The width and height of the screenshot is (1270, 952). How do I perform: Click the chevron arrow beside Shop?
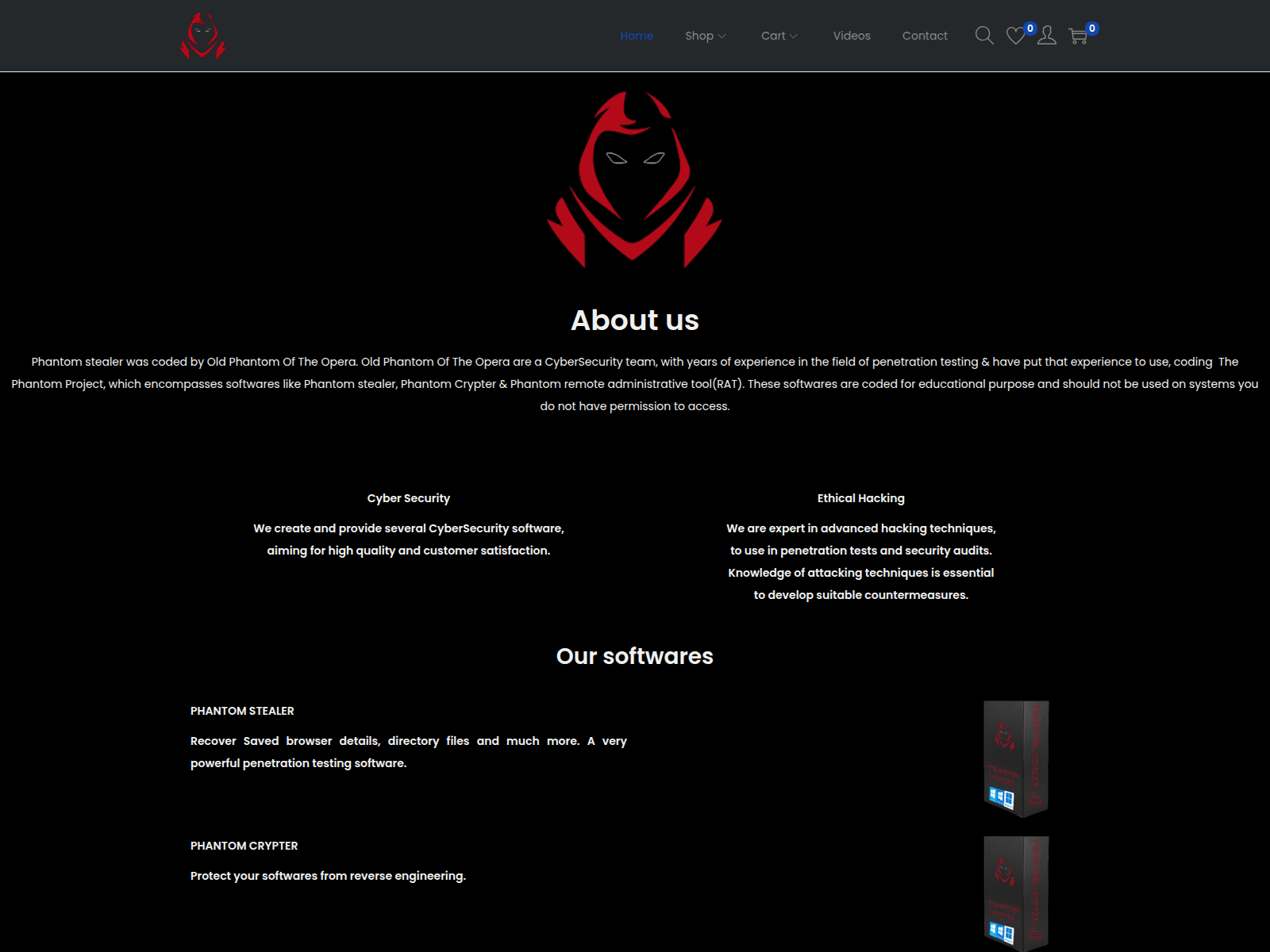[722, 36]
